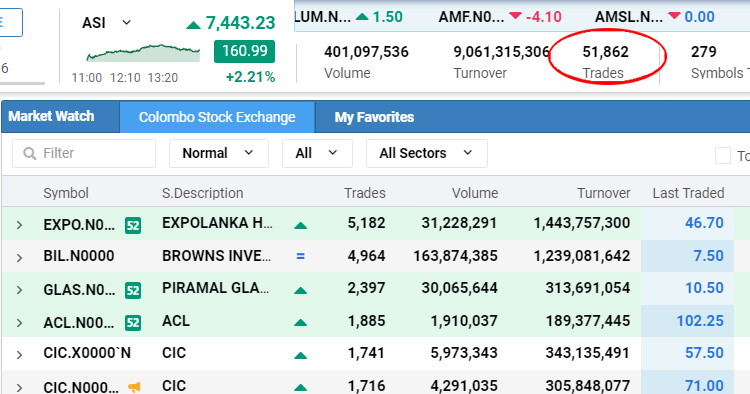Click volume value 163,874,385

[x=455, y=256]
